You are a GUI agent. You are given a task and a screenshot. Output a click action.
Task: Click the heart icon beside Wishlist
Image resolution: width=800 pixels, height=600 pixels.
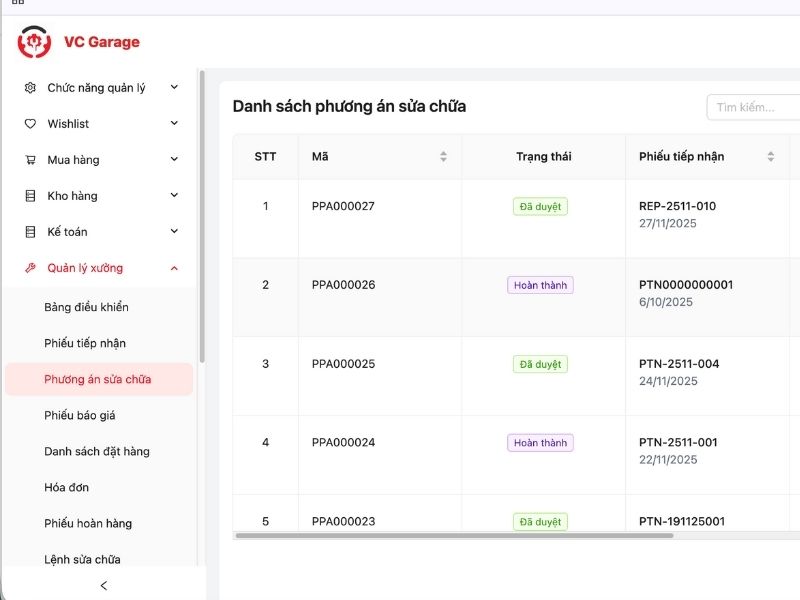click(30, 124)
